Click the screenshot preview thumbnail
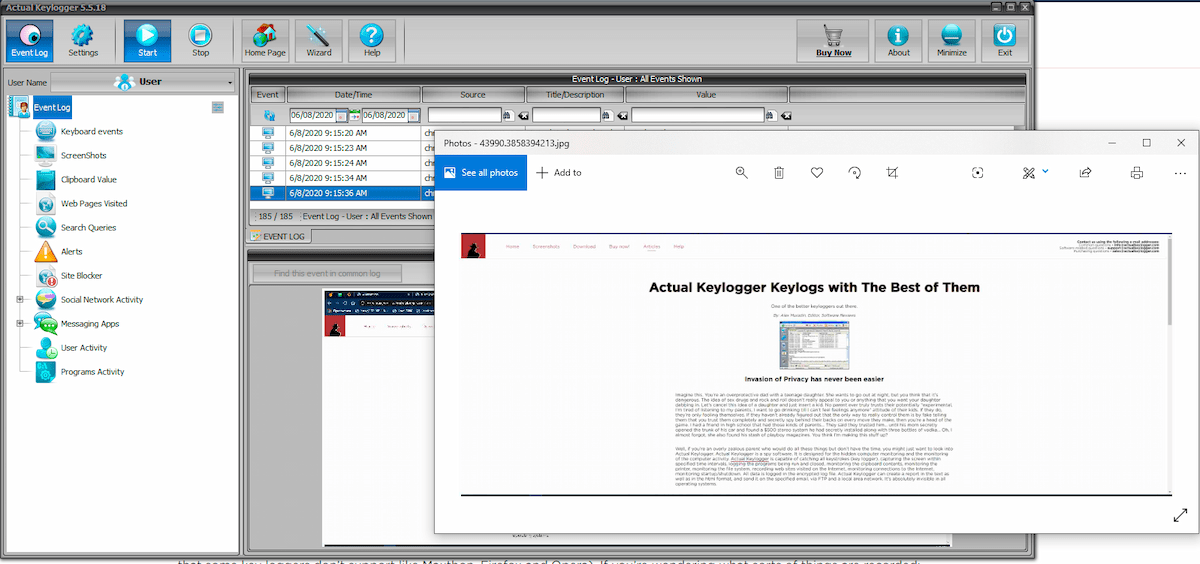 click(x=378, y=417)
